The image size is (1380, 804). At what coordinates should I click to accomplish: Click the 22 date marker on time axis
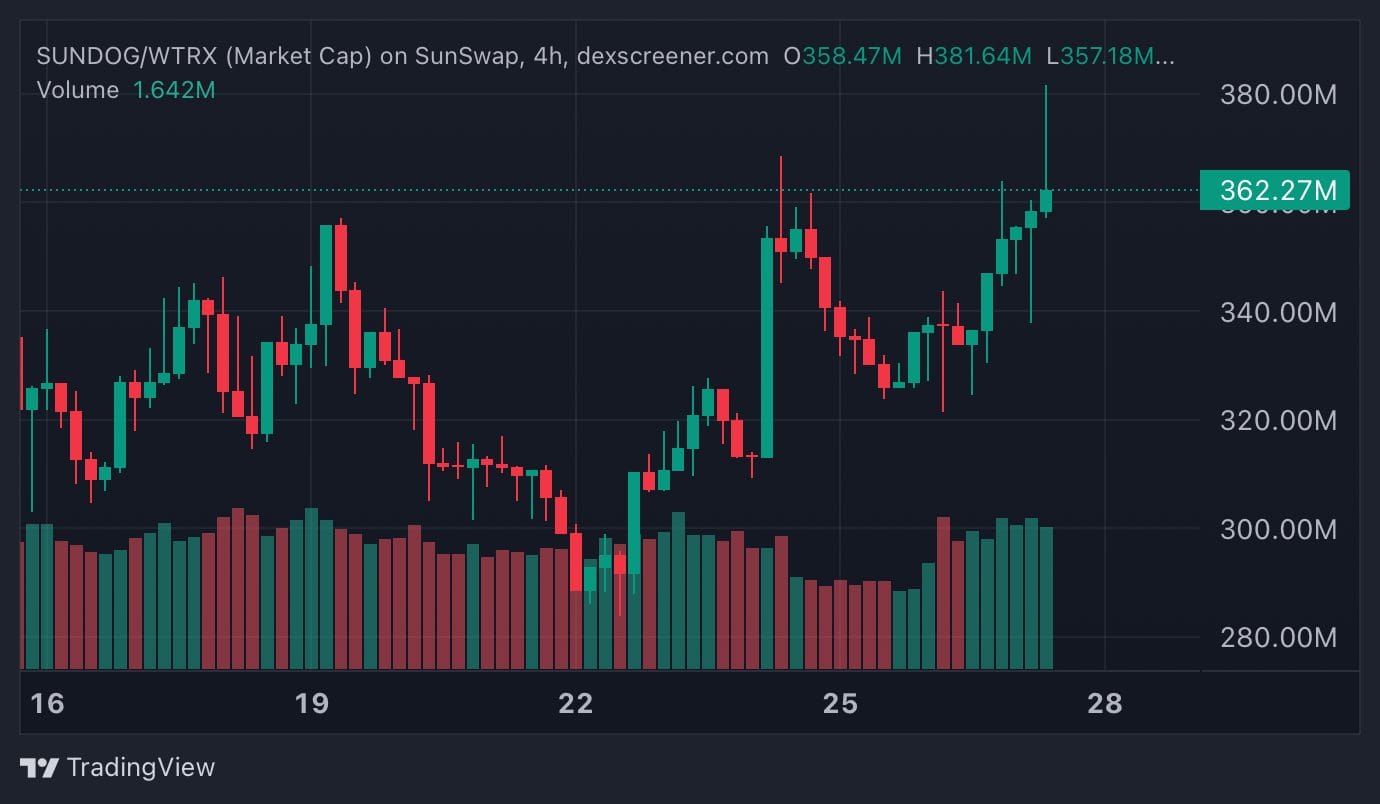[x=576, y=704]
